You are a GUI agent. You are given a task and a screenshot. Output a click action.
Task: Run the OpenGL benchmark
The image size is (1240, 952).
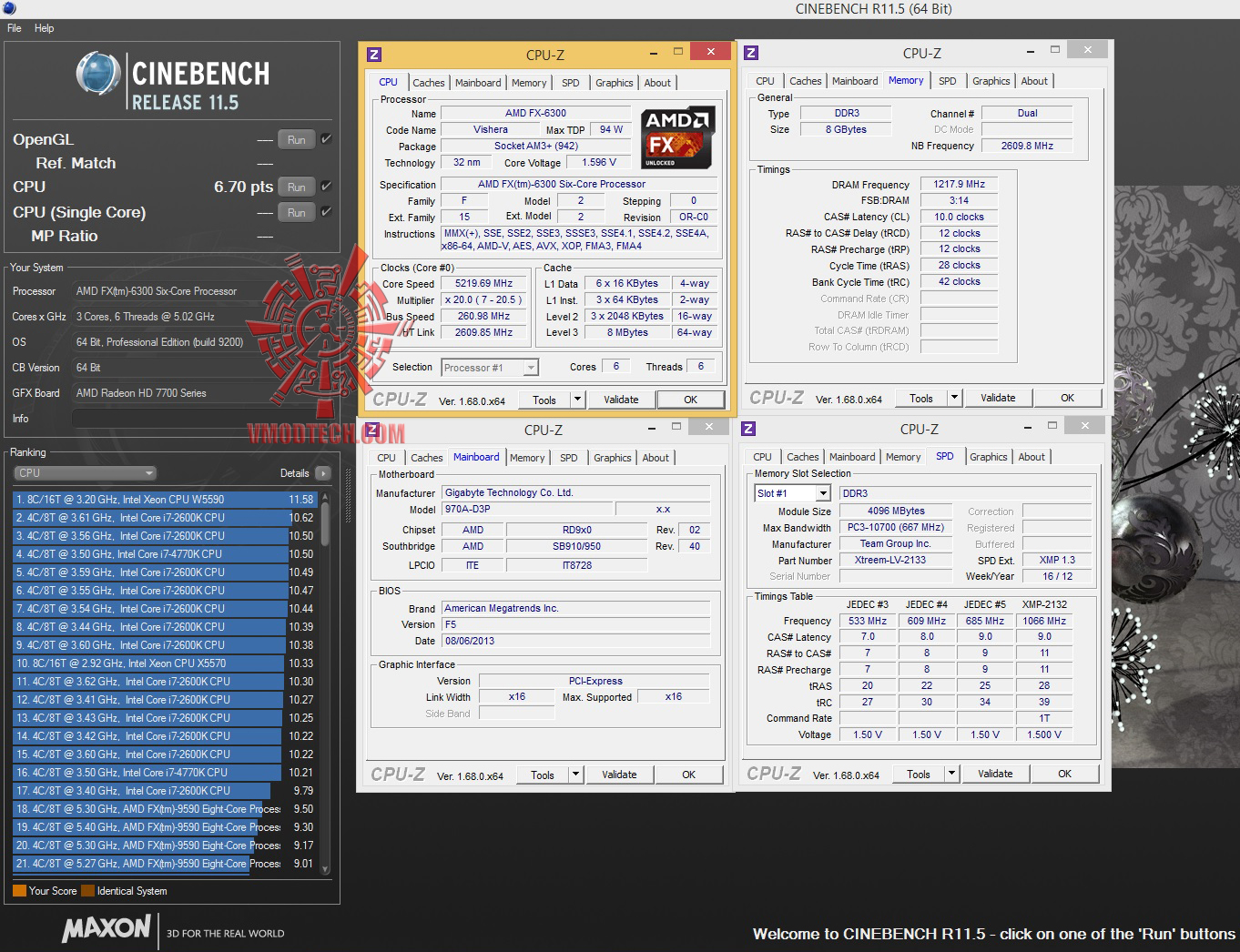297,139
